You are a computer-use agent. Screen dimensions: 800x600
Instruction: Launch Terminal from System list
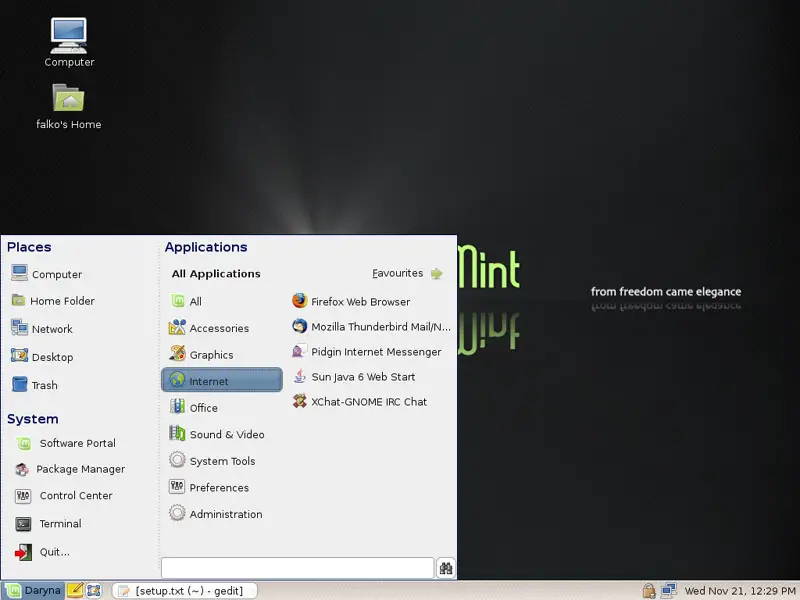pyautogui.click(x=48, y=523)
